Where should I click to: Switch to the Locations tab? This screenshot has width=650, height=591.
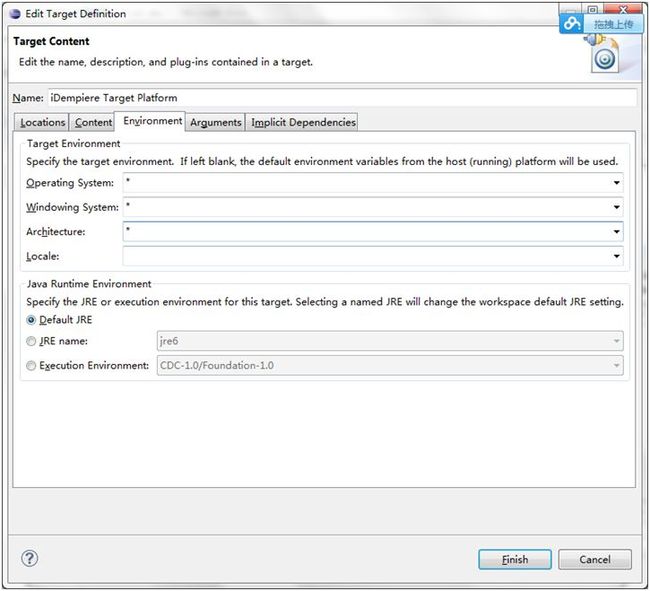41,122
